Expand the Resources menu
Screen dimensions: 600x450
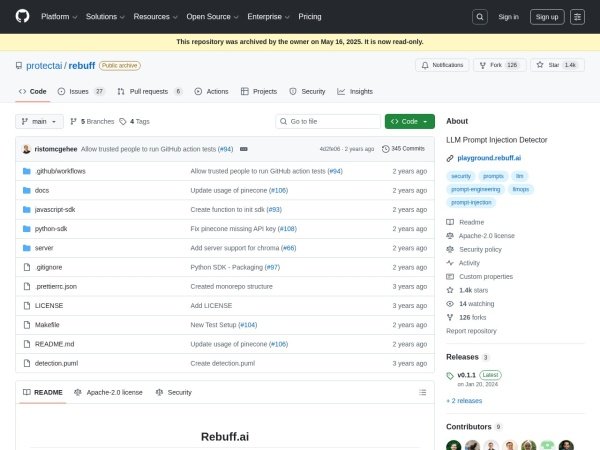[155, 17]
